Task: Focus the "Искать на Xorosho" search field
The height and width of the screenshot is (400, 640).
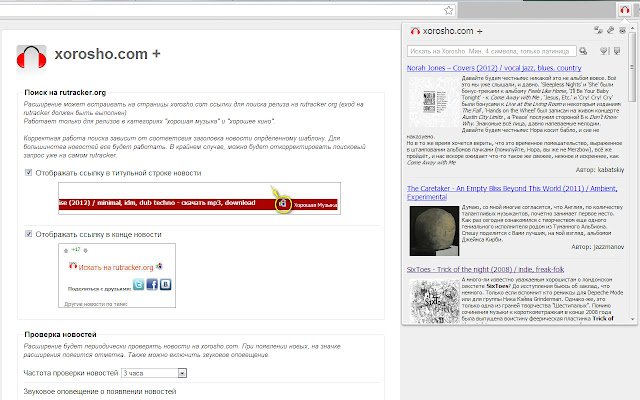Action: click(x=491, y=51)
